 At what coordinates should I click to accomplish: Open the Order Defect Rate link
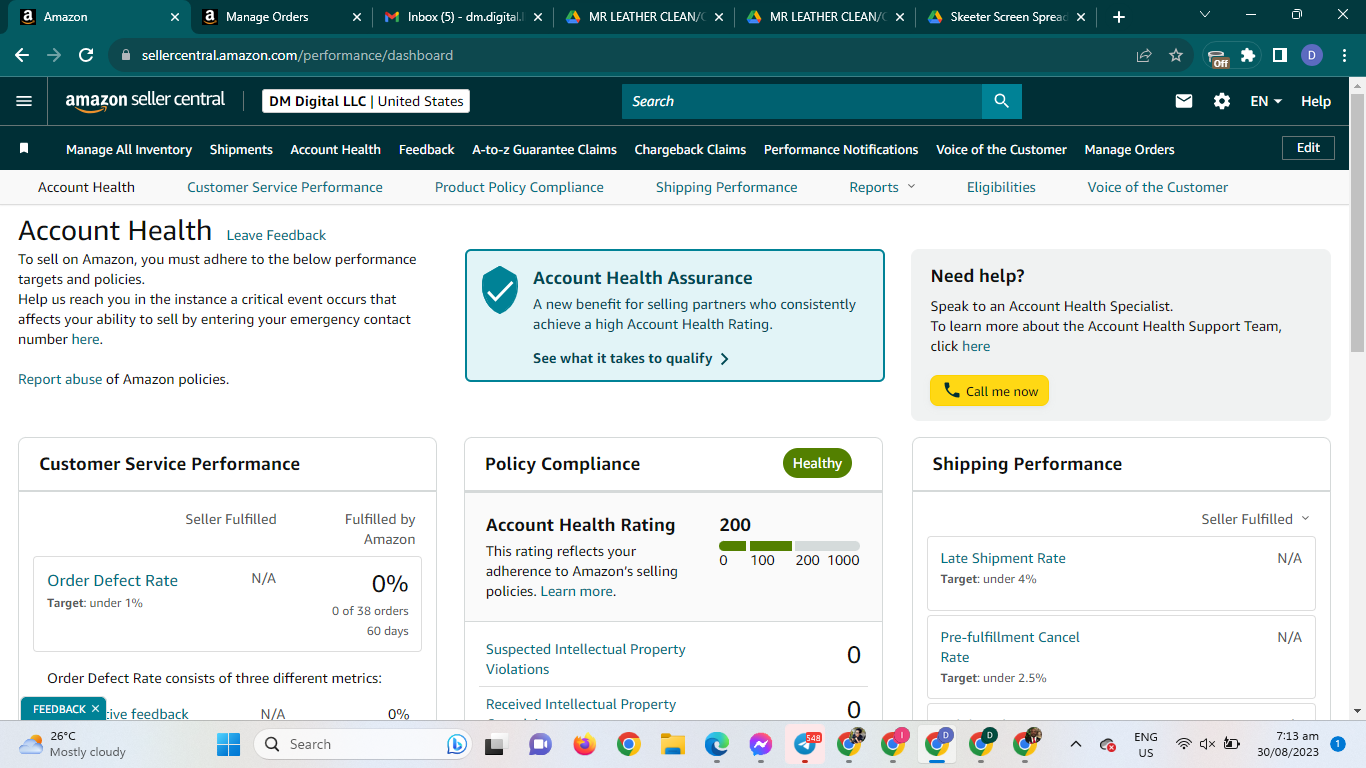(x=112, y=580)
